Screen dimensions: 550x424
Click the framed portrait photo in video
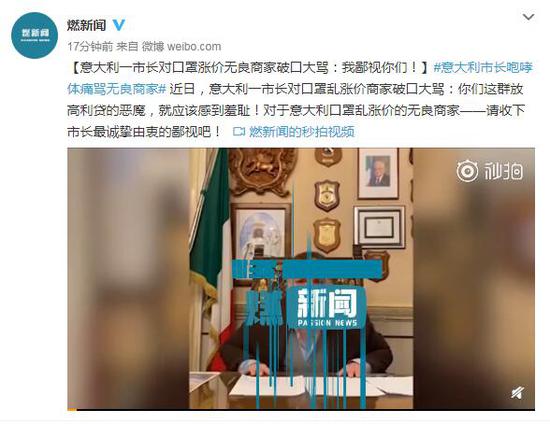point(378,173)
